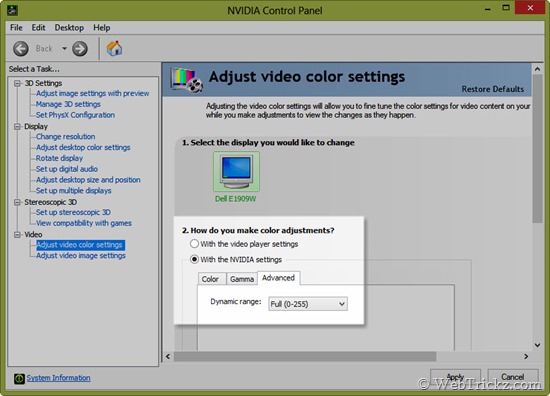Go to the Home icon
Viewport: 550px width, 396px height.
114,48
